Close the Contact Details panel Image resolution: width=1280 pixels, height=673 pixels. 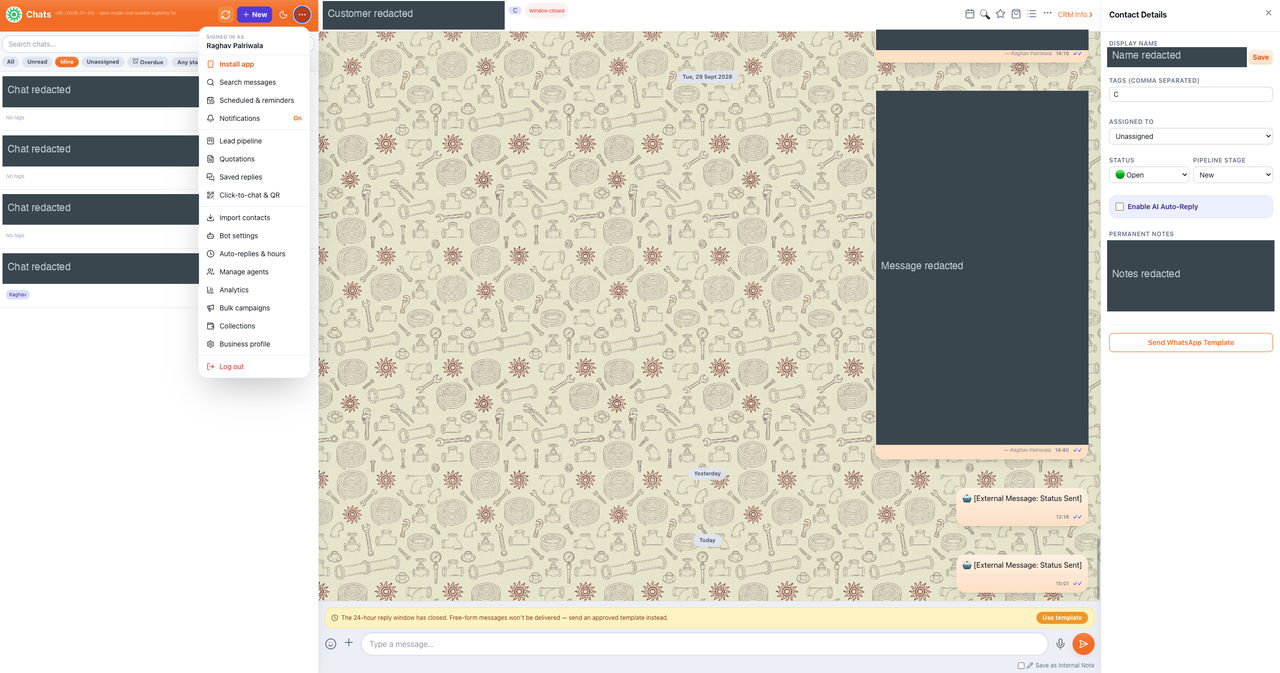tap(1269, 14)
